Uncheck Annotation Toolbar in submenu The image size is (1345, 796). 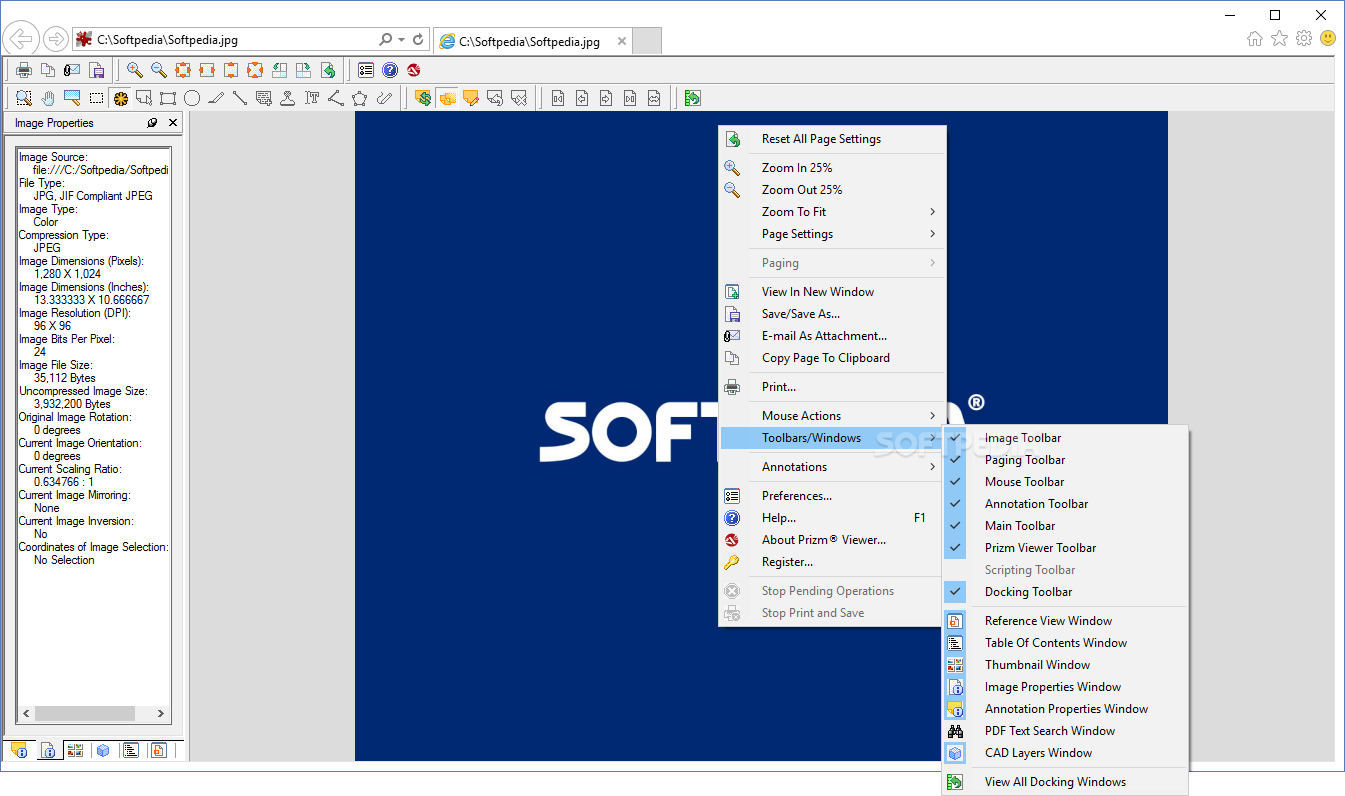1065,504
